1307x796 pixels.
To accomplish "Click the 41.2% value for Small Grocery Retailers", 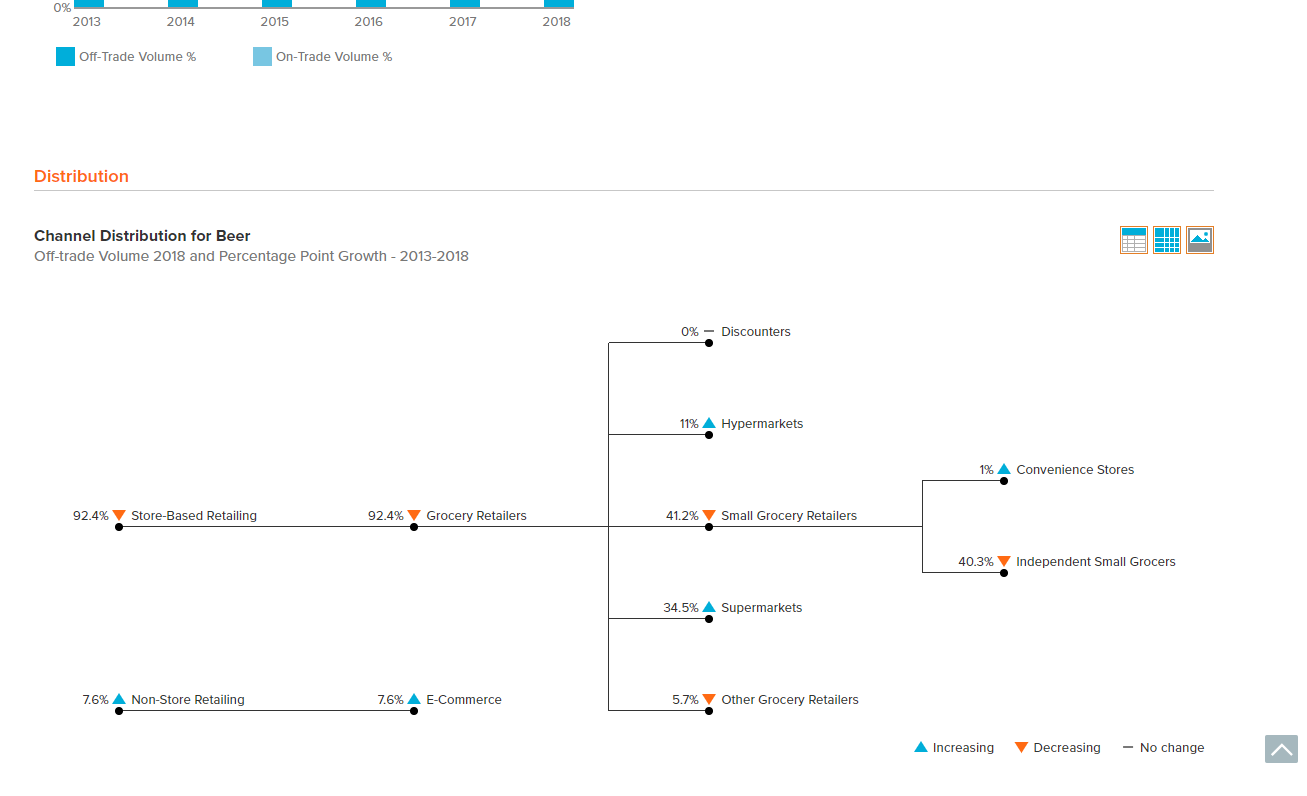I will (x=682, y=516).
